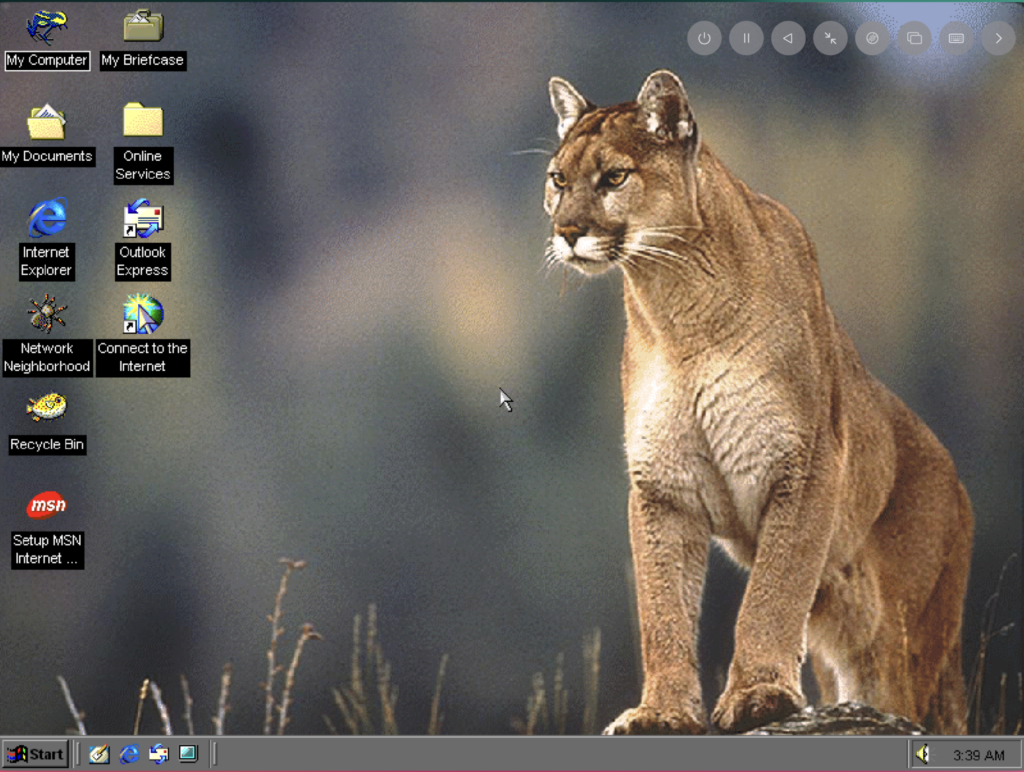
Task: Click the 3:39 AM taskbar clock
Action: 978,756
